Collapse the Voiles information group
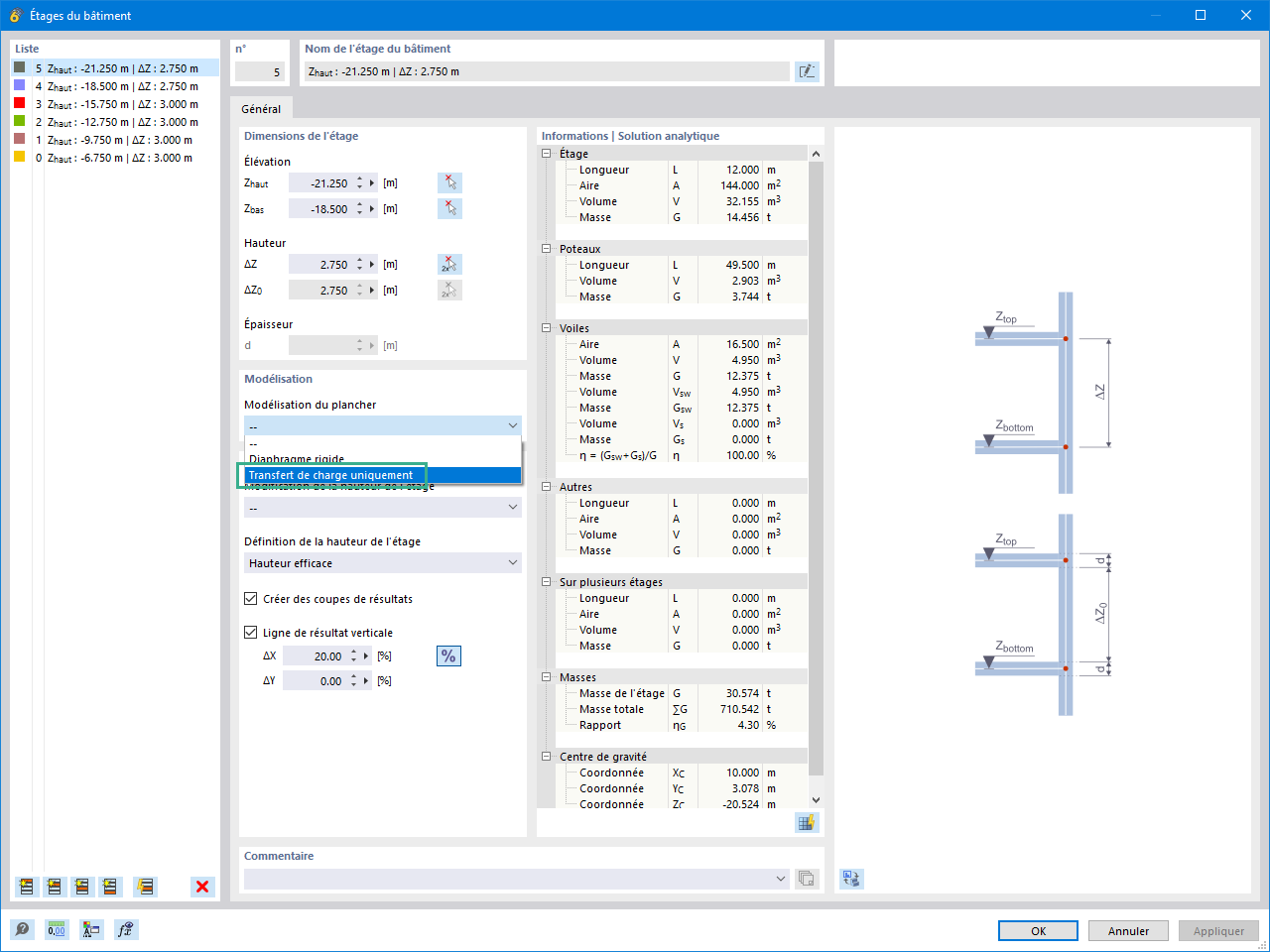The width and height of the screenshot is (1270, 952). (546, 328)
